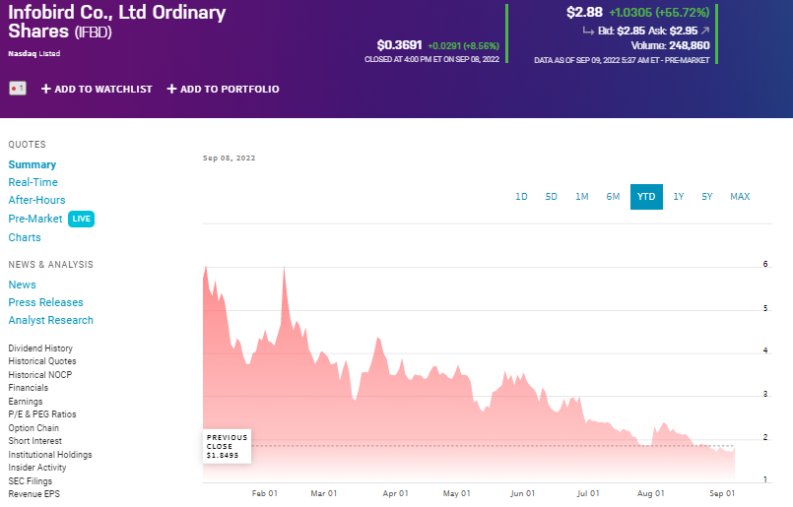Viewport: 793px width, 507px height.
Task: Open Revenue EPS
Action: click(34, 494)
